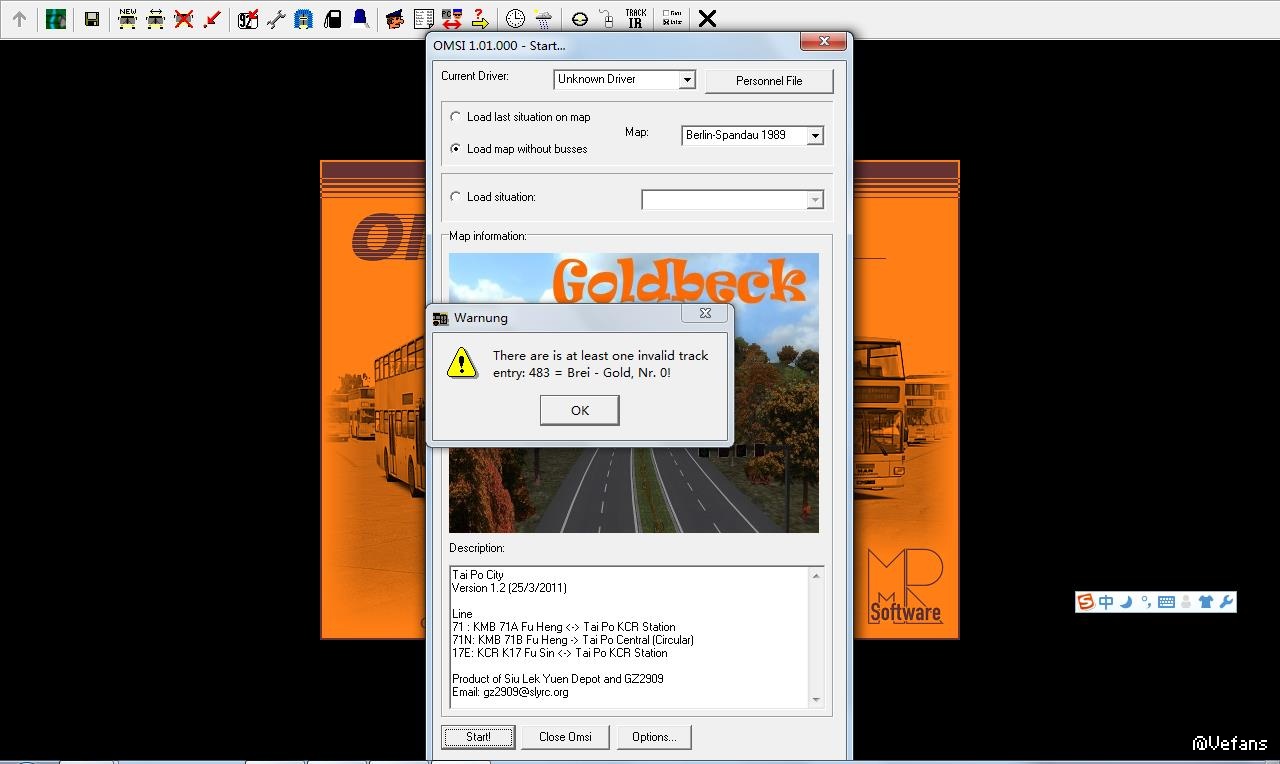Click the driver face toolbar icon
This screenshot has width=1280, height=764.
pos(395,19)
